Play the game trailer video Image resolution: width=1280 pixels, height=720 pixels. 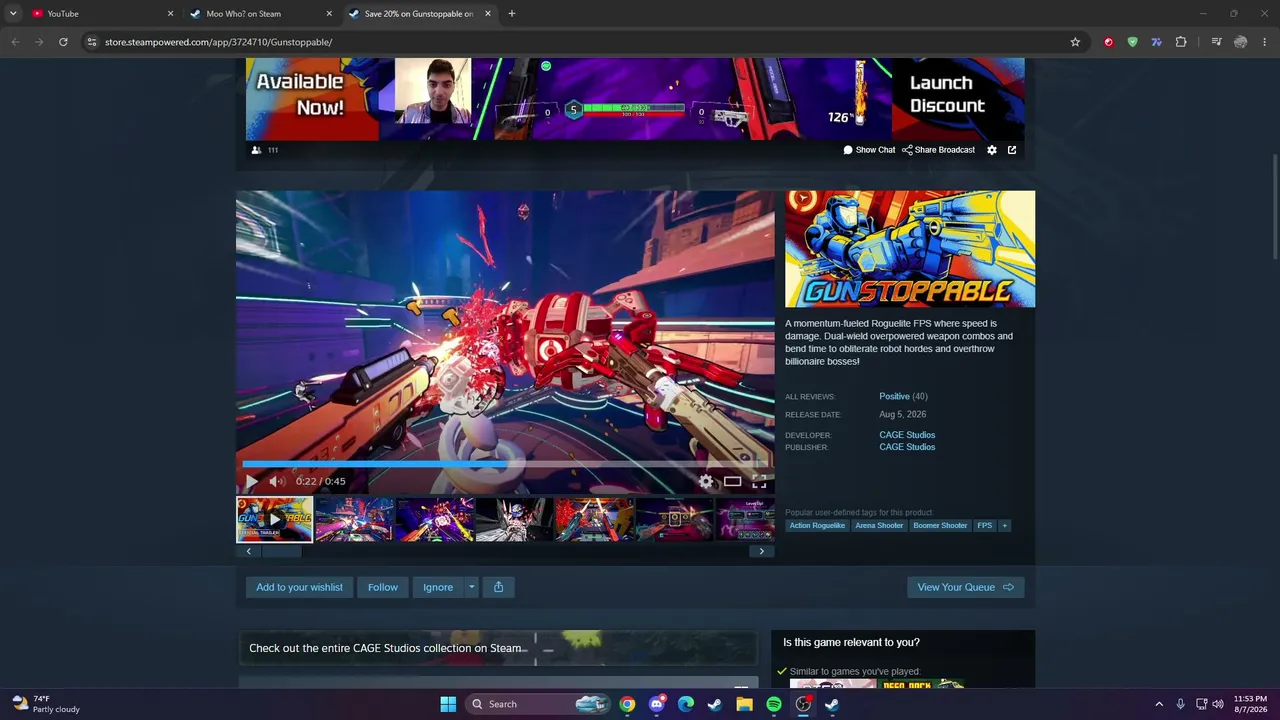(x=251, y=481)
